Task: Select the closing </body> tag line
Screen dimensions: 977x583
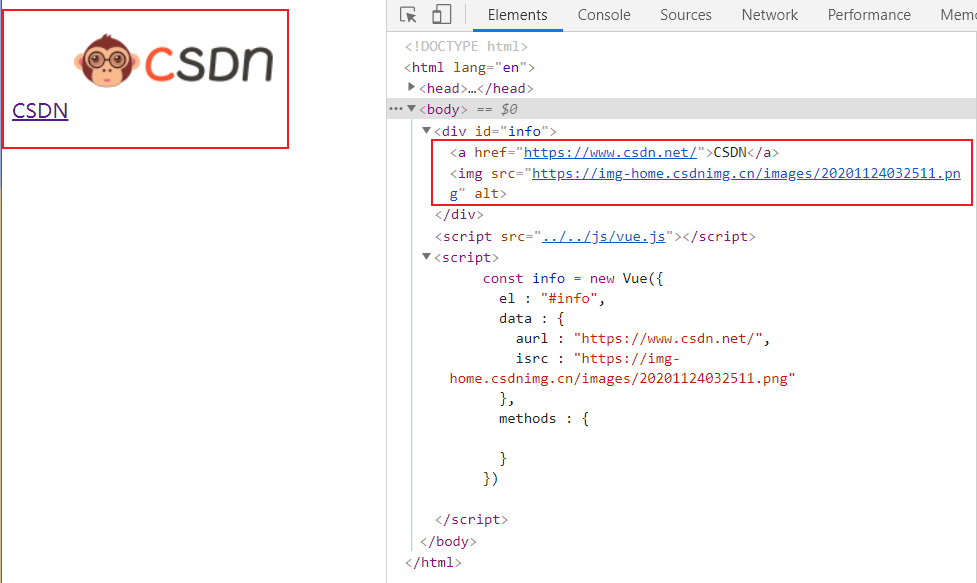Action: pos(449,541)
